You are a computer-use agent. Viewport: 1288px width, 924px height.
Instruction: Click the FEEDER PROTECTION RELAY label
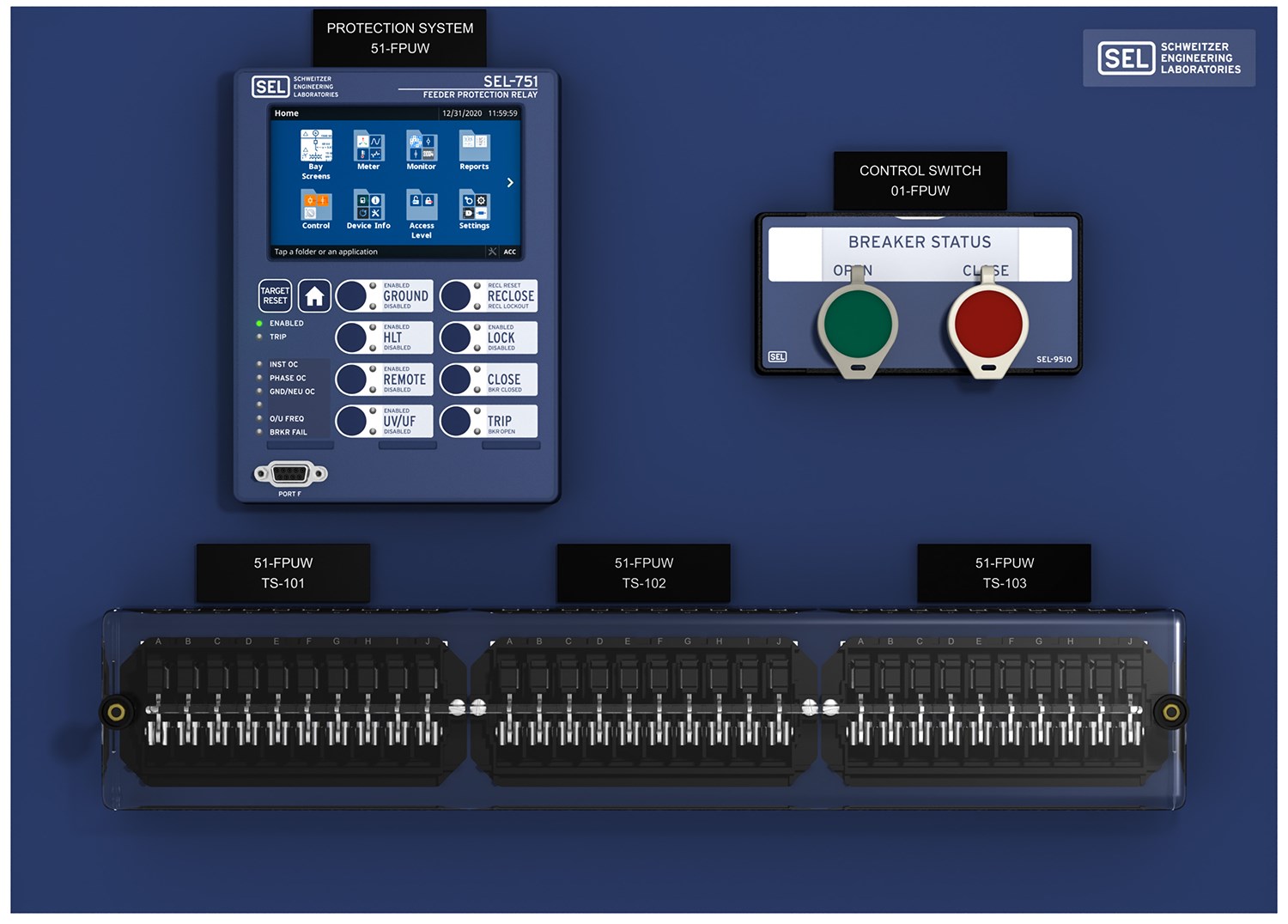(x=480, y=94)
